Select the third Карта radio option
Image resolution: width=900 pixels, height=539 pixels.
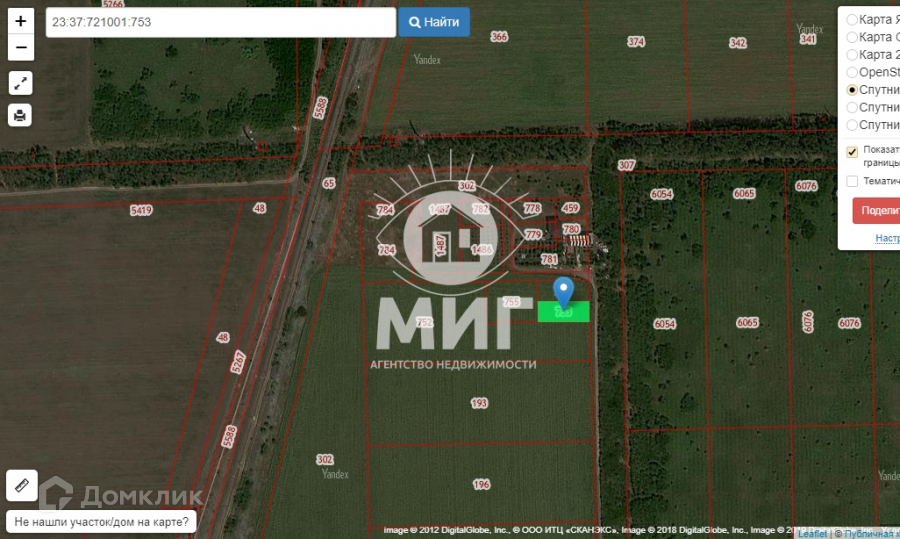click(852, 55)
